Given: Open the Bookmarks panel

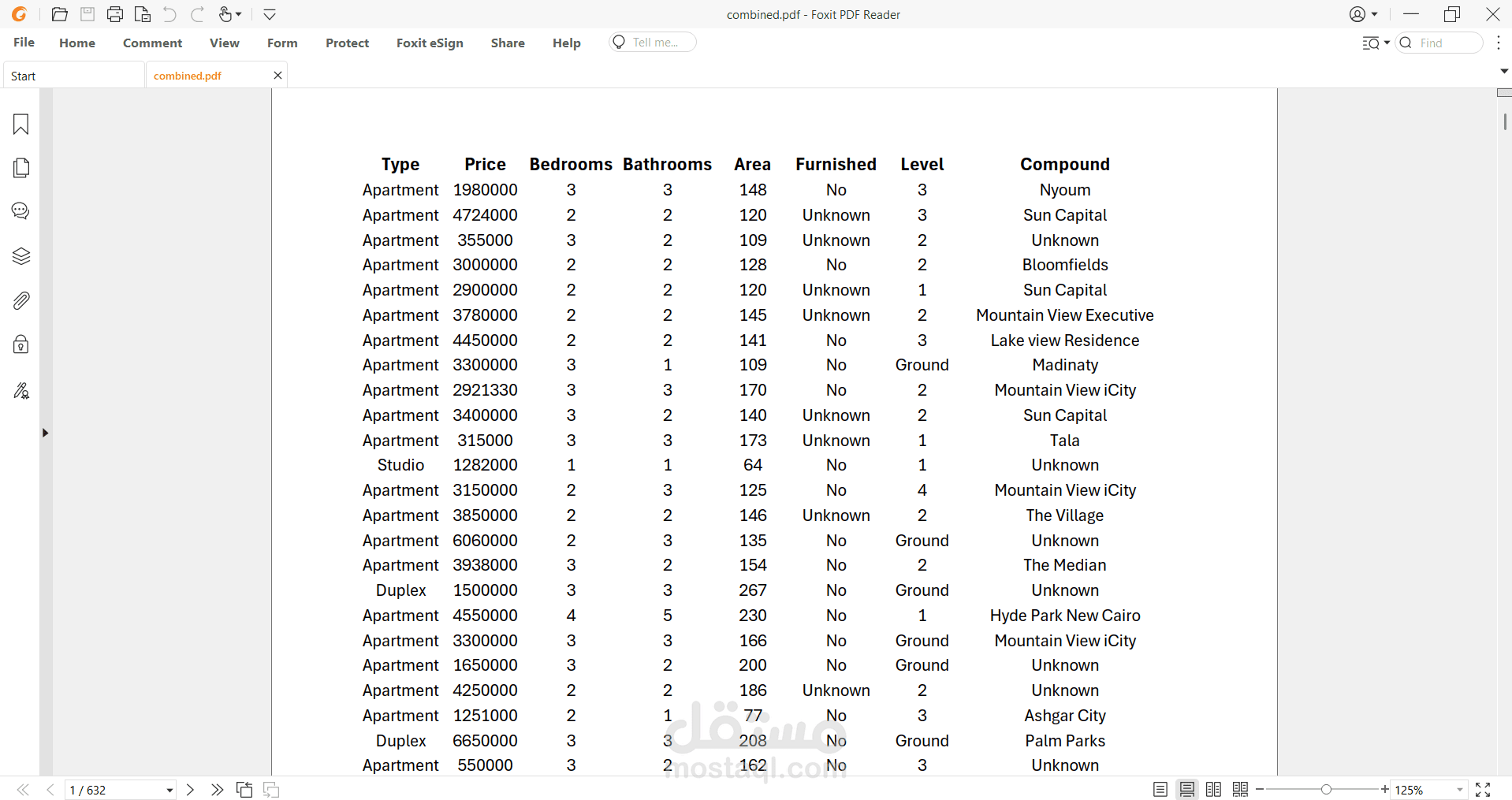Looking at the screenshot, I should [x=21, y=124].
